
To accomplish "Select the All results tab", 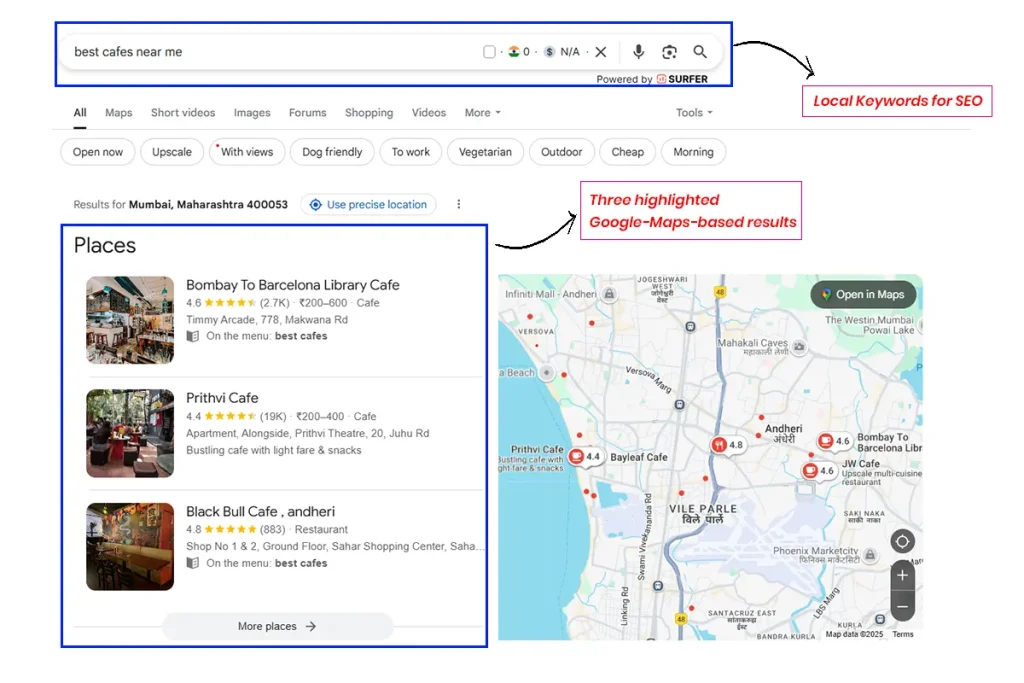I will tap(80, 113).
